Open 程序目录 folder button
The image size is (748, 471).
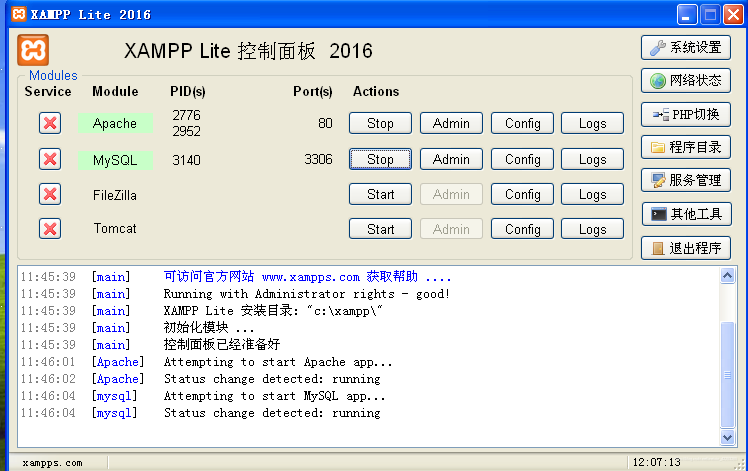(x=686, y=147)
